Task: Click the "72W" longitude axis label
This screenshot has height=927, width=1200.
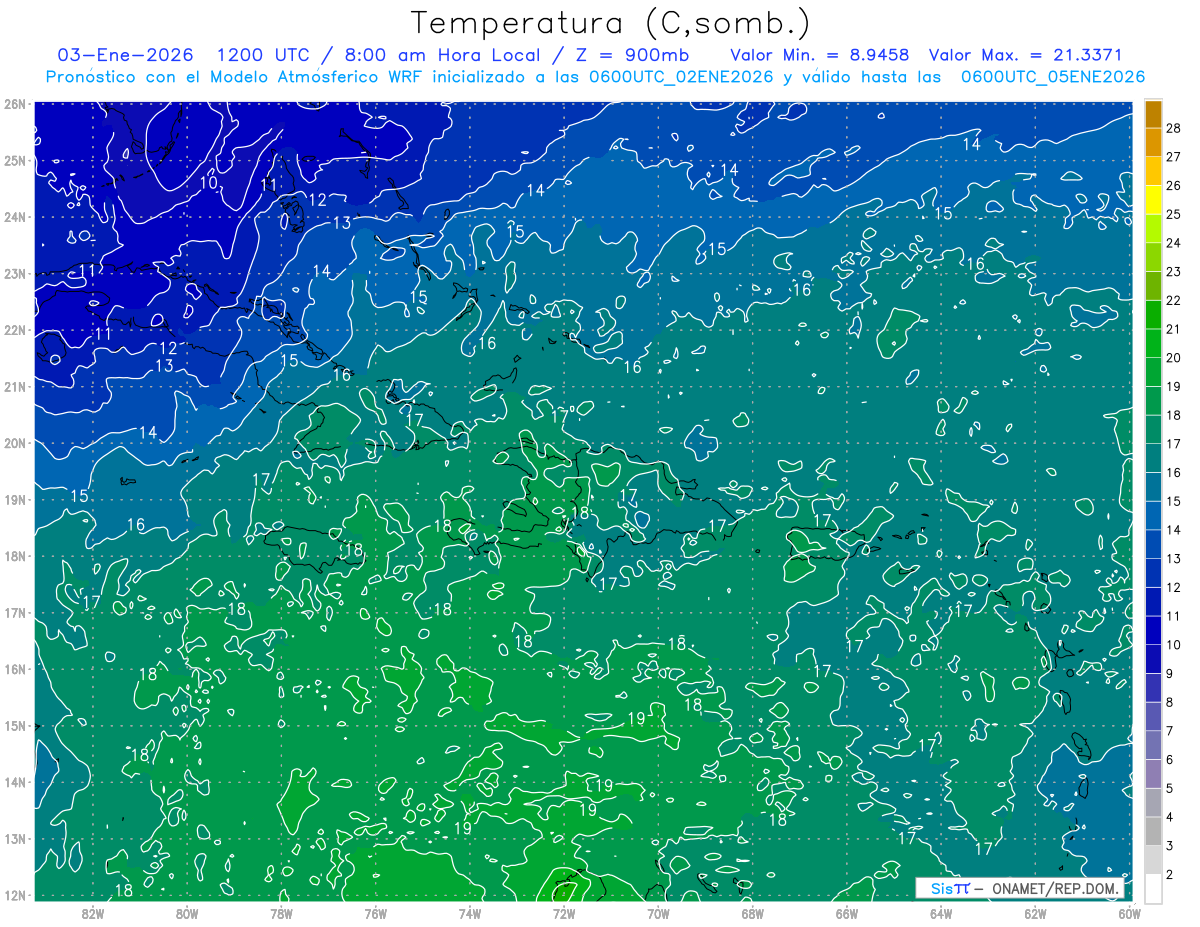Action: (x=564, y=913)
